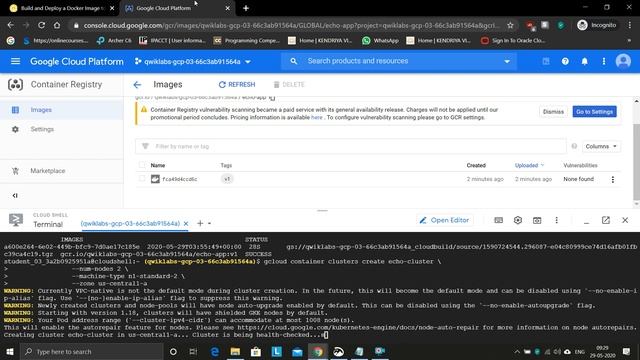Image resolution: width=640 pixels, height=360 pixels.
Task: Select the qwiklabs-gcp-03 Cloud Shell terminal tab
Action: click(130, 224)
